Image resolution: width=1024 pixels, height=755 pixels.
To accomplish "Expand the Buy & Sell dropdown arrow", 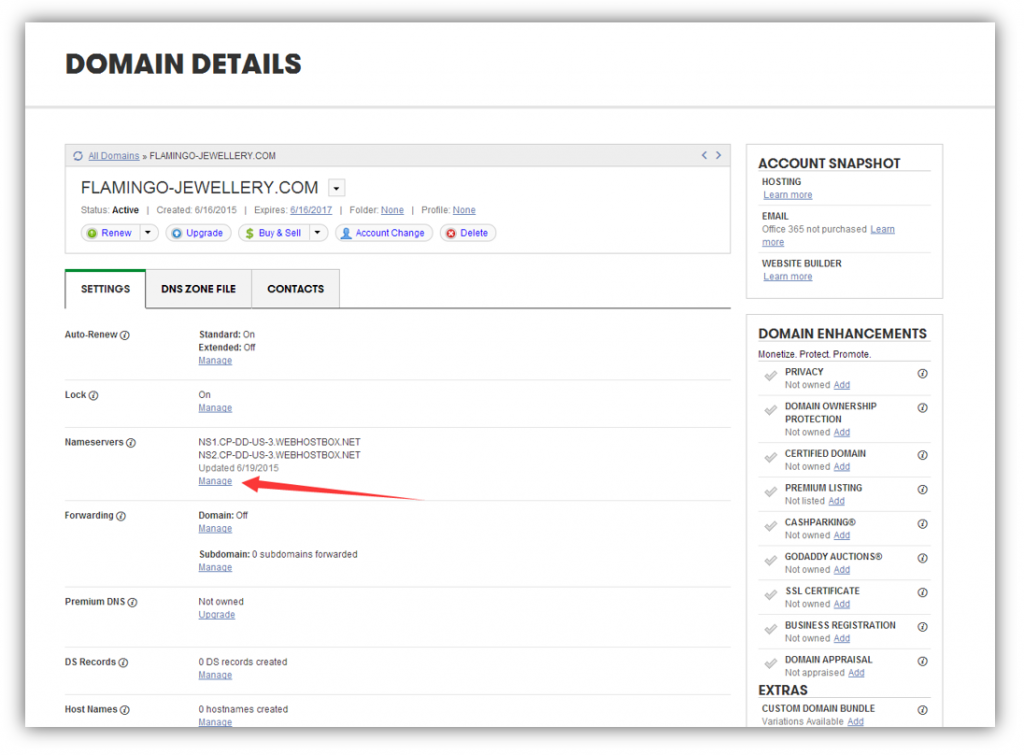I will (318, 233).
